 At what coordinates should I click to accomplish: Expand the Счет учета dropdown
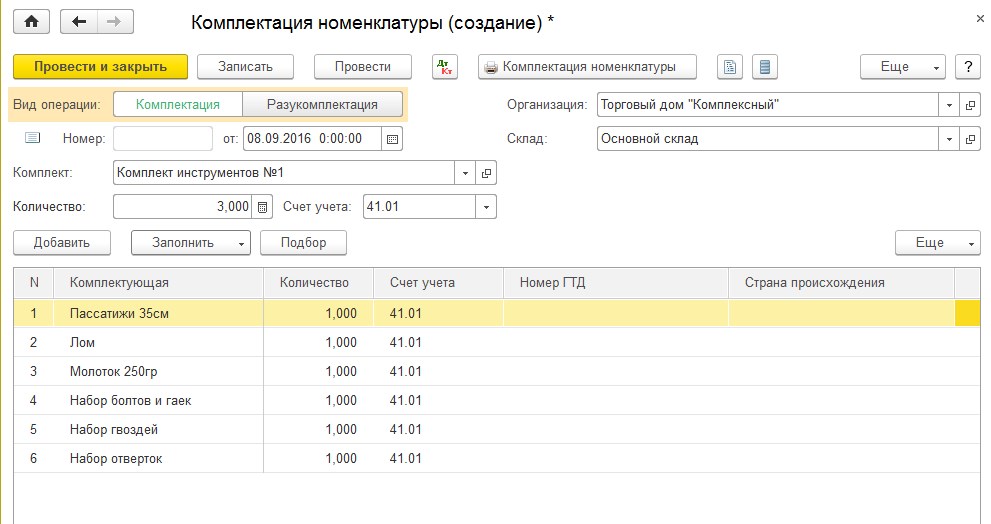pyautogui.click(x=486, y=207)
